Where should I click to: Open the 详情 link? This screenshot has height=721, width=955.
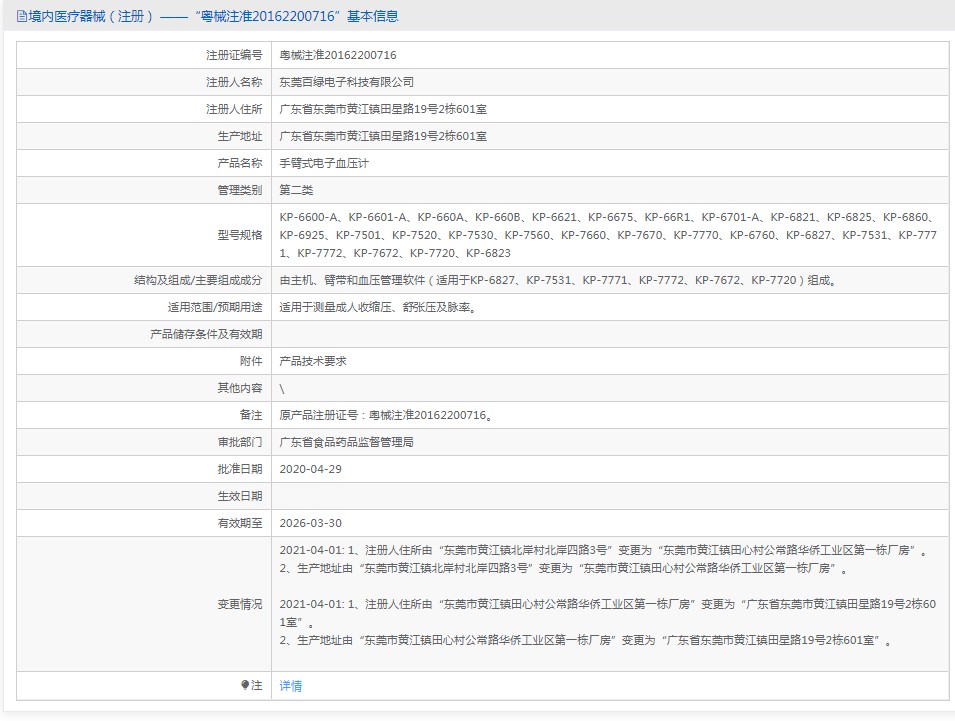pyautogui.click(x=291, y=686)
